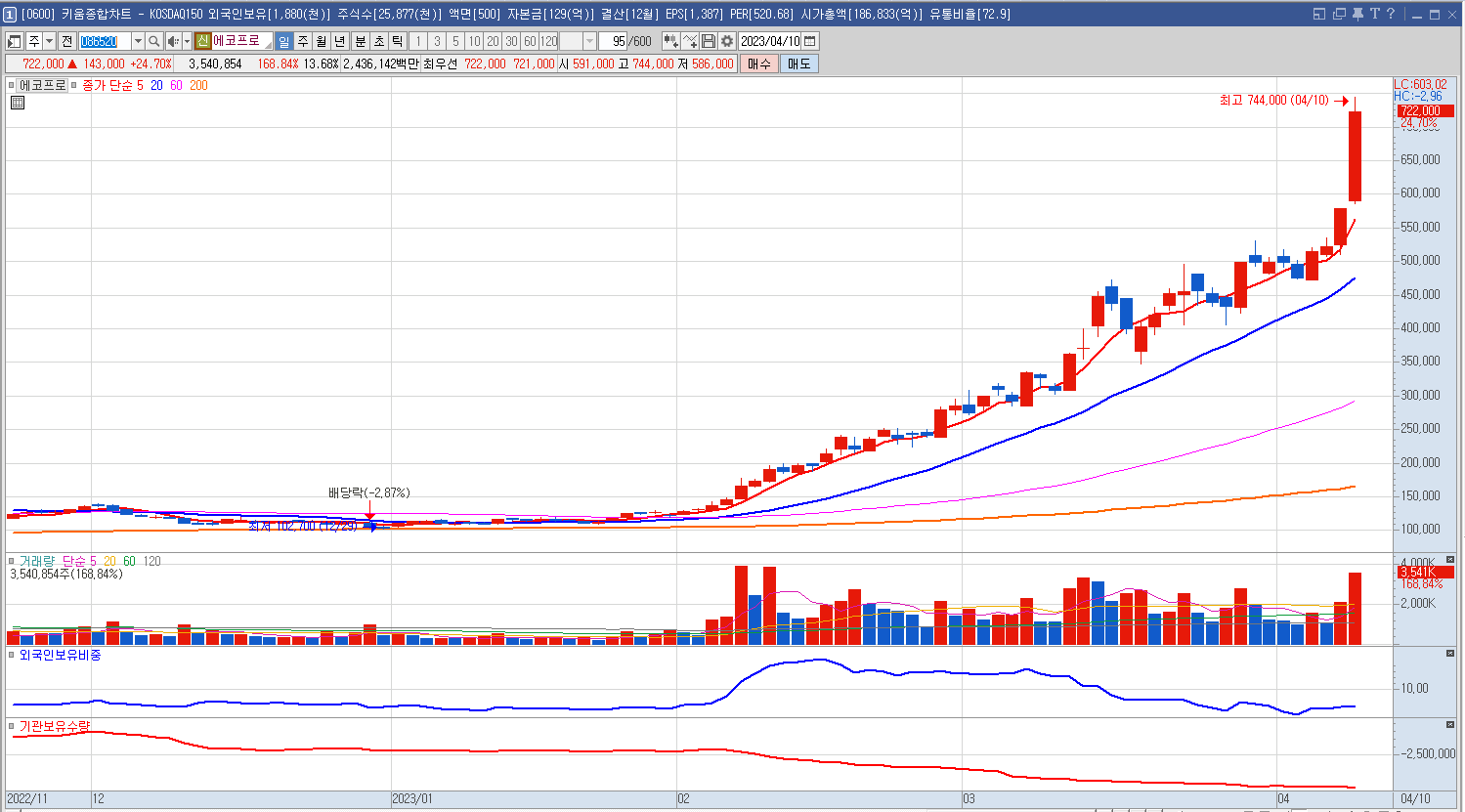Click the add line indicator icon
1465x812 pixels.
click(690, 41)
